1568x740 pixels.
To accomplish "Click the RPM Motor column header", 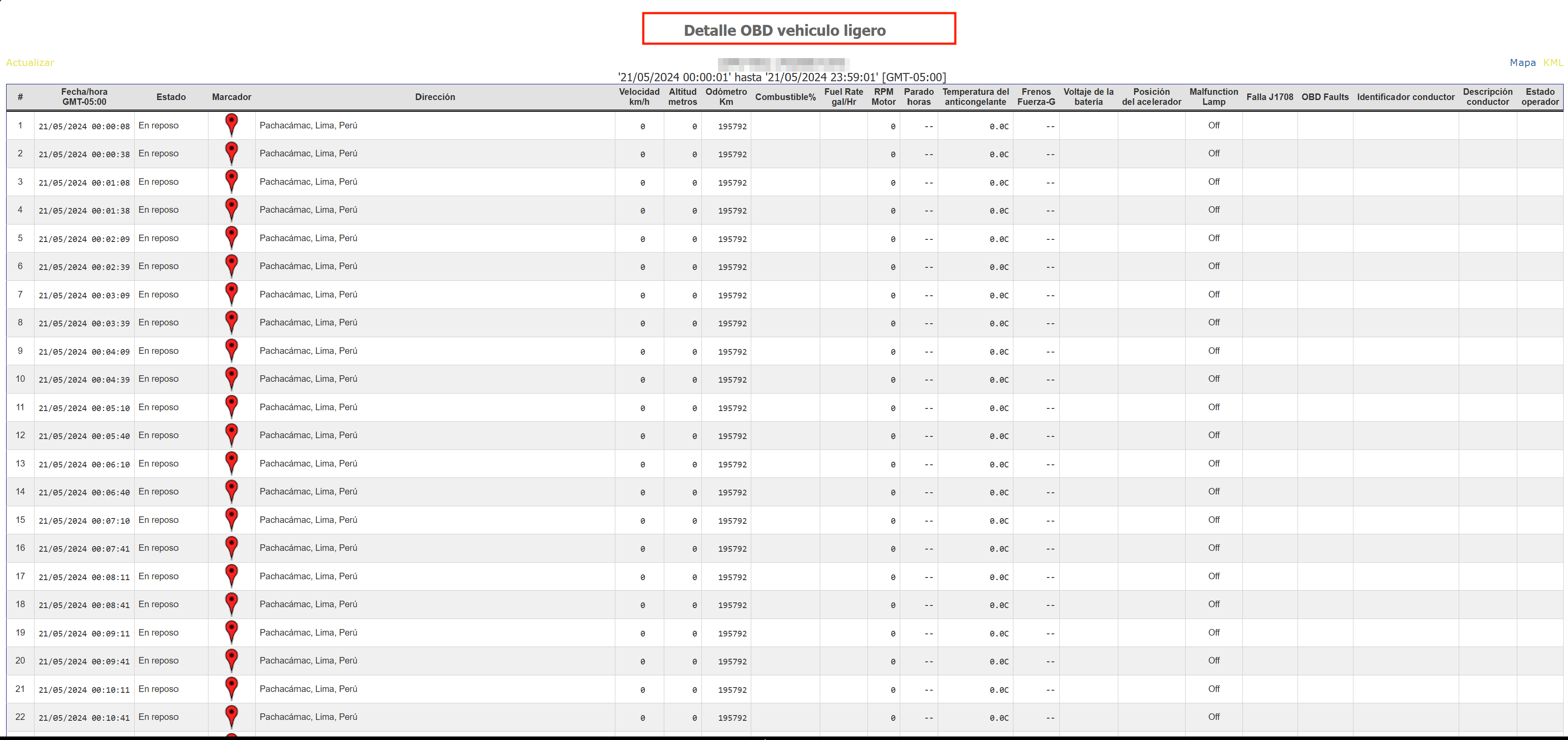I will [883, 97].
